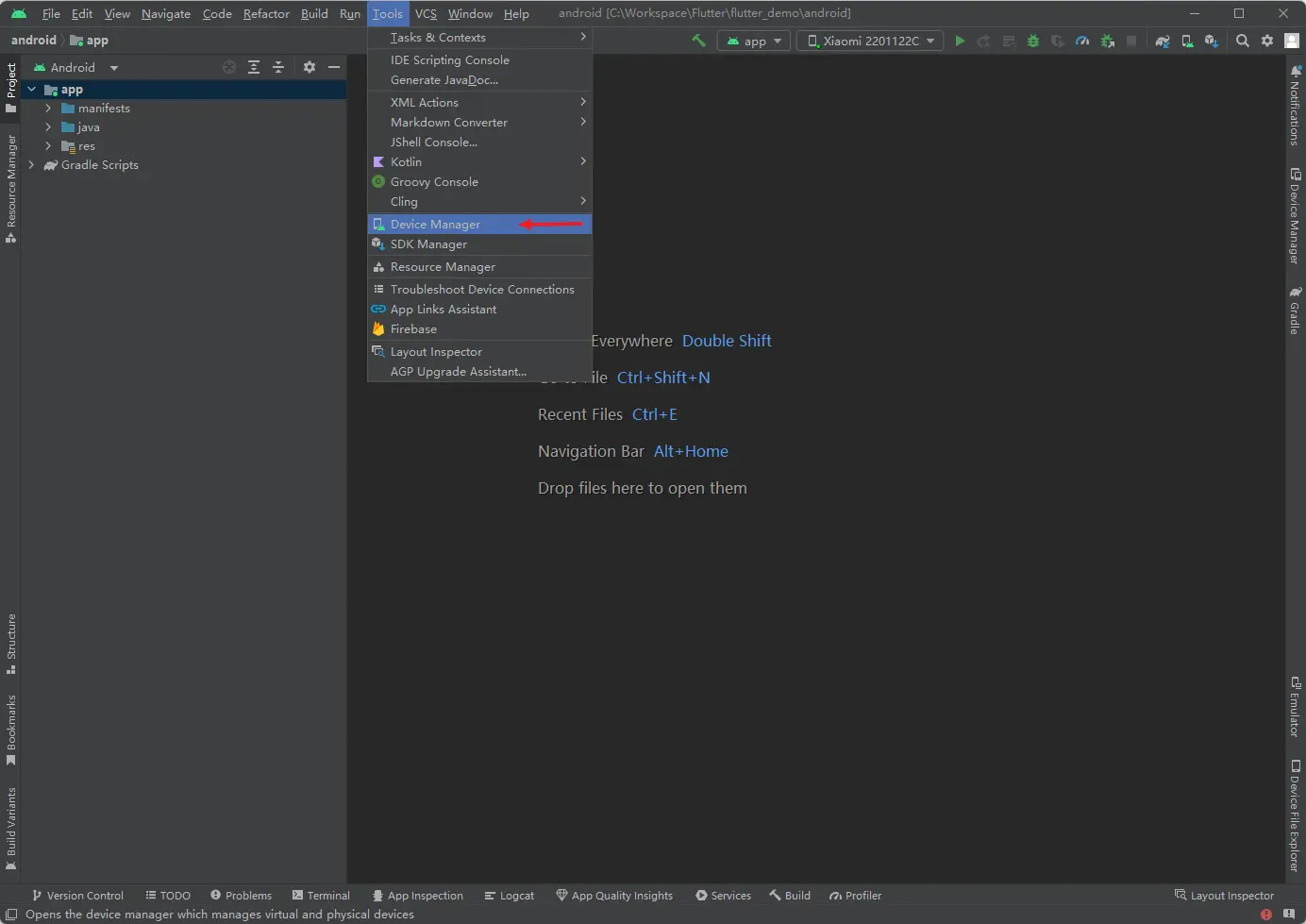The image size is (1306, 924).
Task: Choose SDK Manager menu entry
Action: tap(428, 244)
